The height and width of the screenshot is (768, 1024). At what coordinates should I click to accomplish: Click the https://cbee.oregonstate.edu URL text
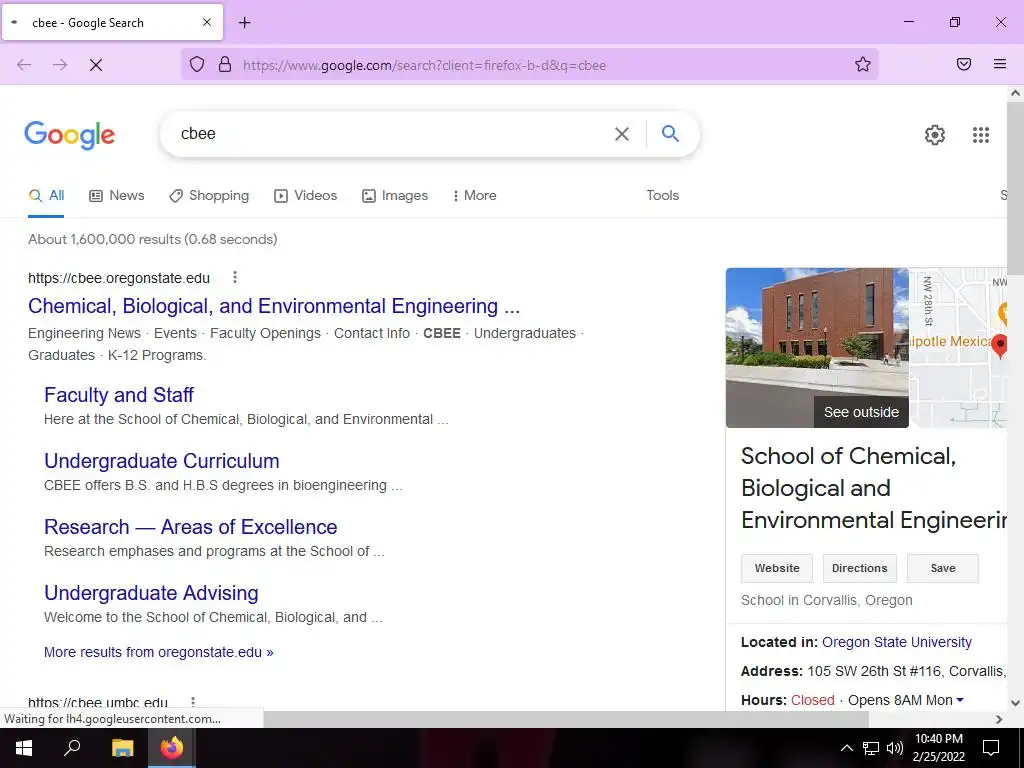tap(119, 278)
